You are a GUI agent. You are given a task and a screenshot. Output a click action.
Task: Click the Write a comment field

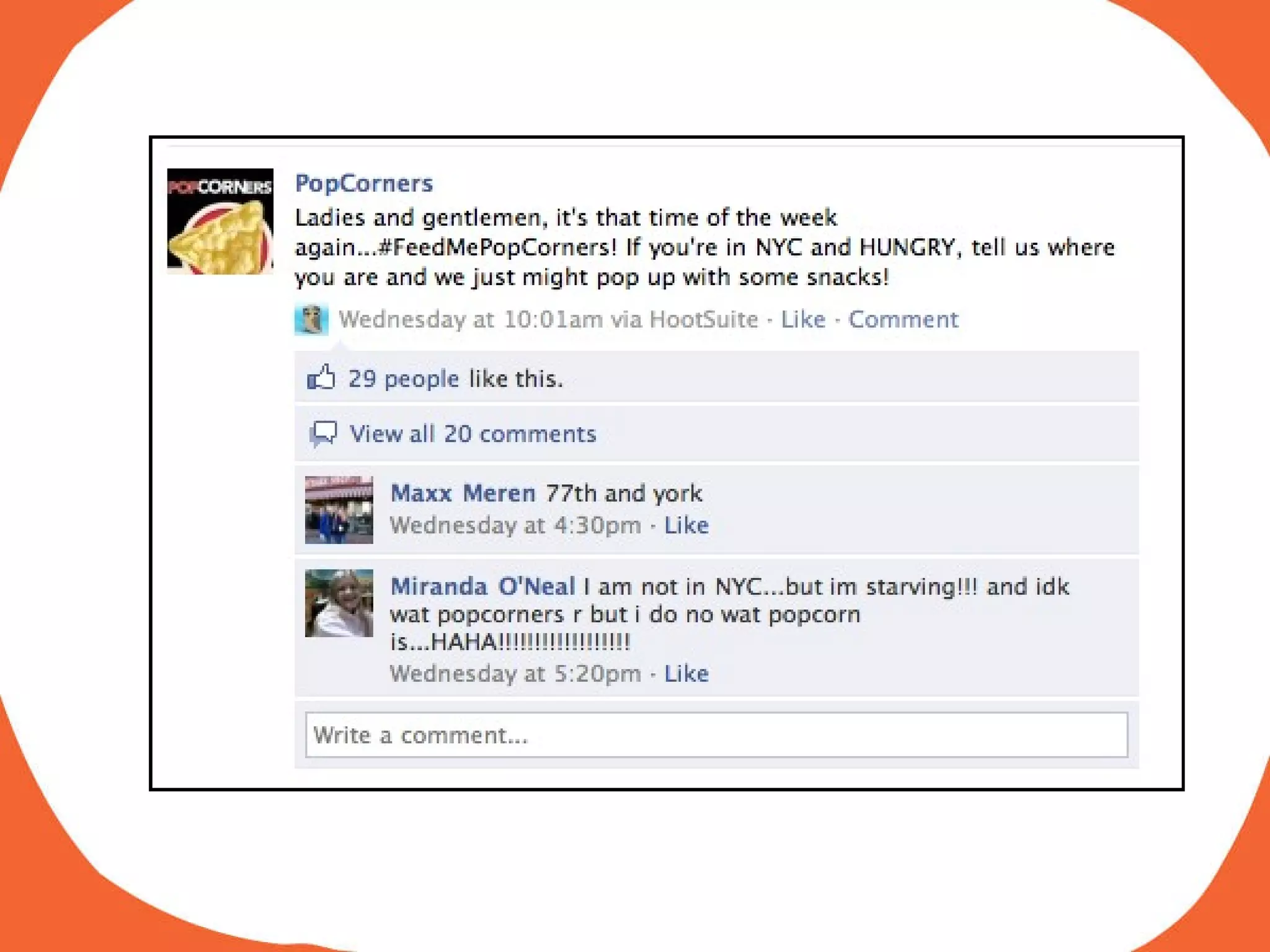click(716, 735)
